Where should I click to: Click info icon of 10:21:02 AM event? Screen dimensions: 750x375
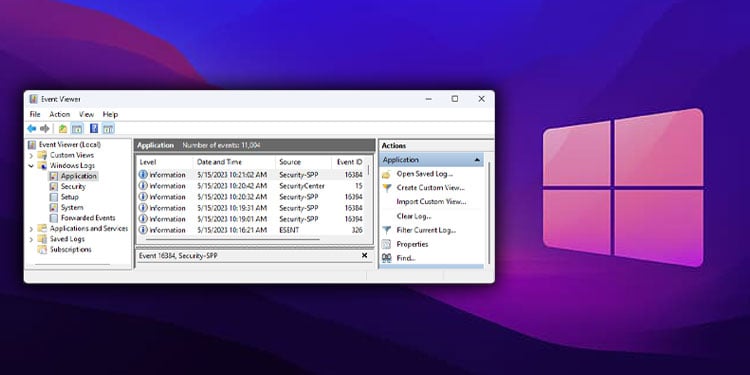coord(143,175)
